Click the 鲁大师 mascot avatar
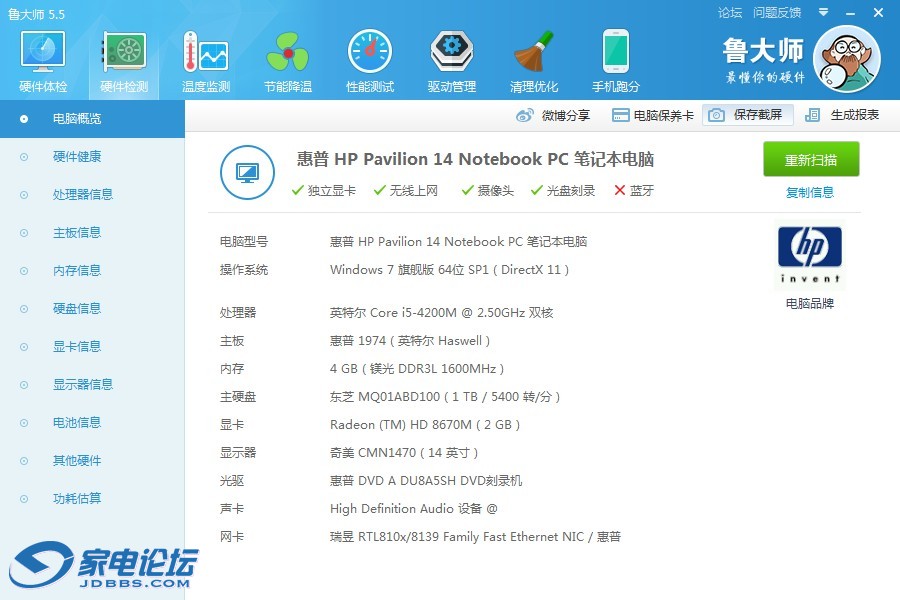The width and height of the screenshot is (900, 600). 847,59
